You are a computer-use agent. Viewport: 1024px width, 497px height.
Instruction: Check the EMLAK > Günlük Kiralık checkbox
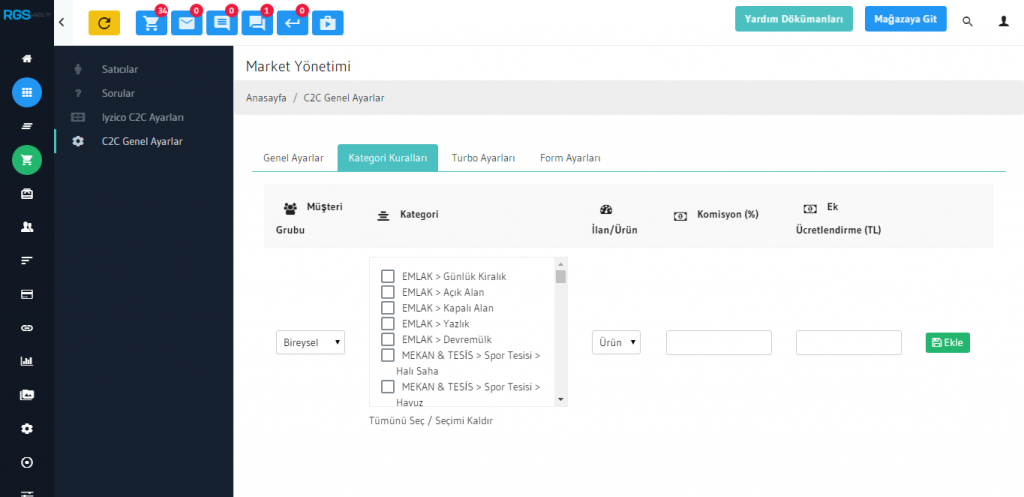click(x=388, y=276)
